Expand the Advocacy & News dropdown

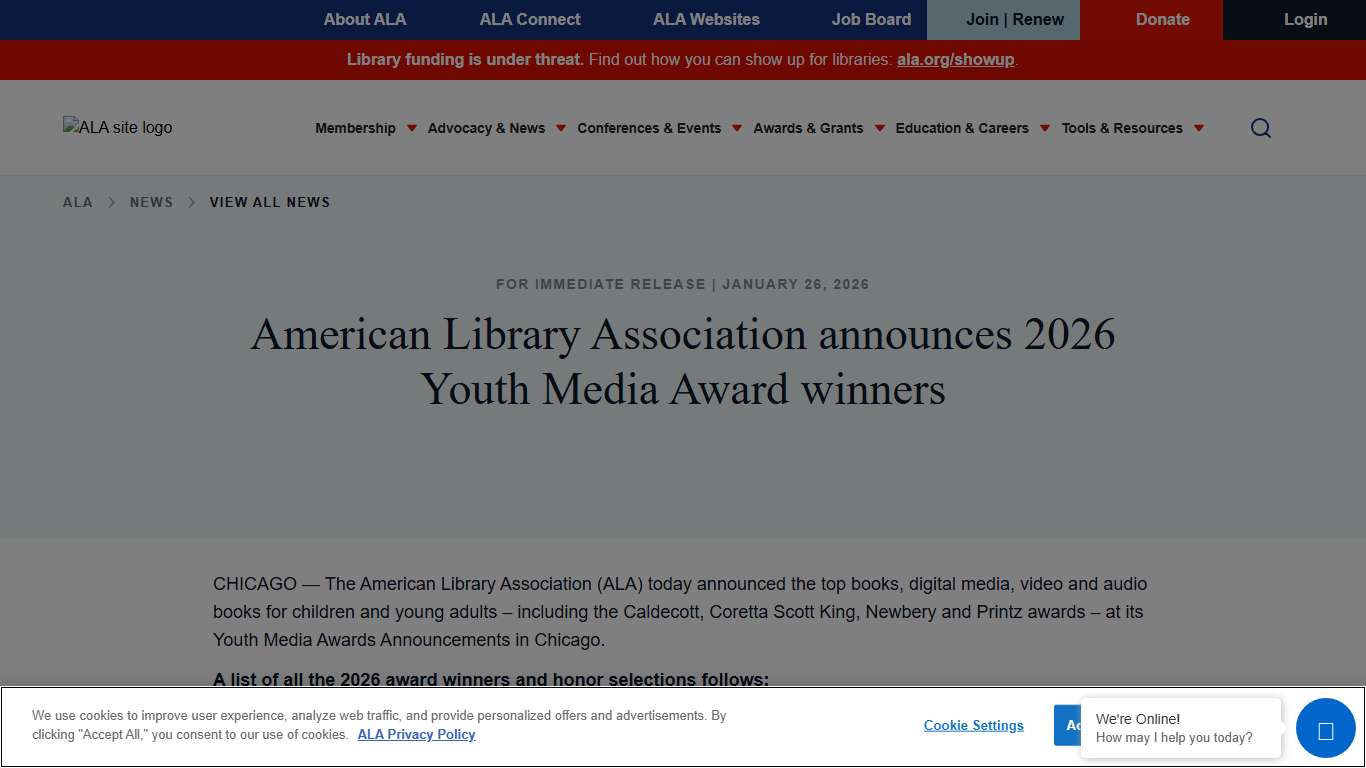tap(487, 128)
